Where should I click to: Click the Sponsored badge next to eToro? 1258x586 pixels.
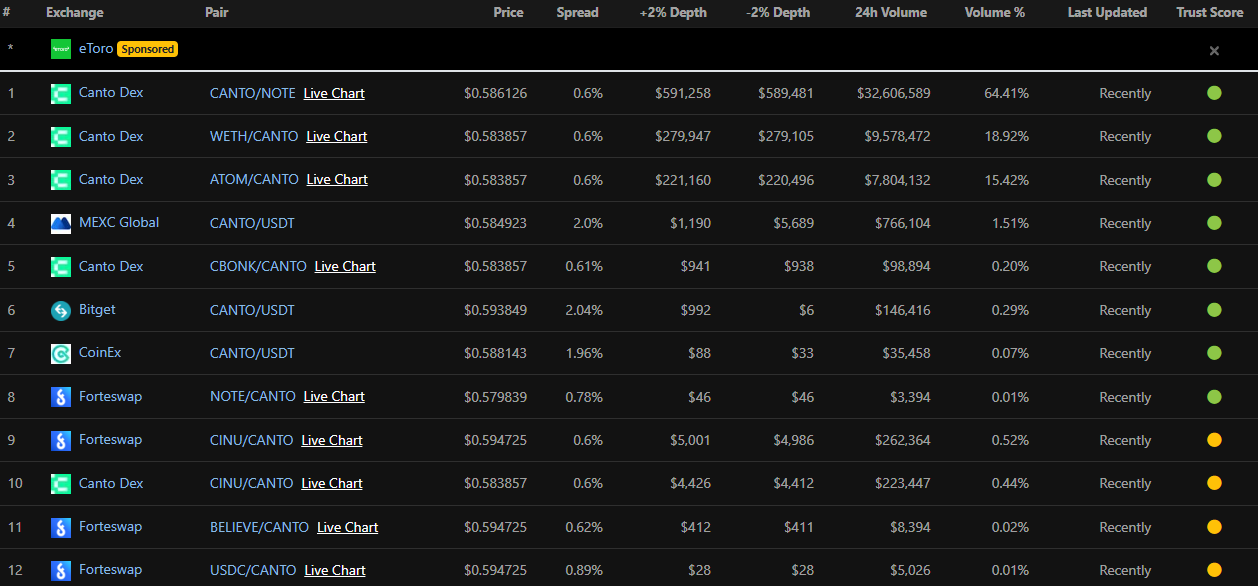coord(147,49)
